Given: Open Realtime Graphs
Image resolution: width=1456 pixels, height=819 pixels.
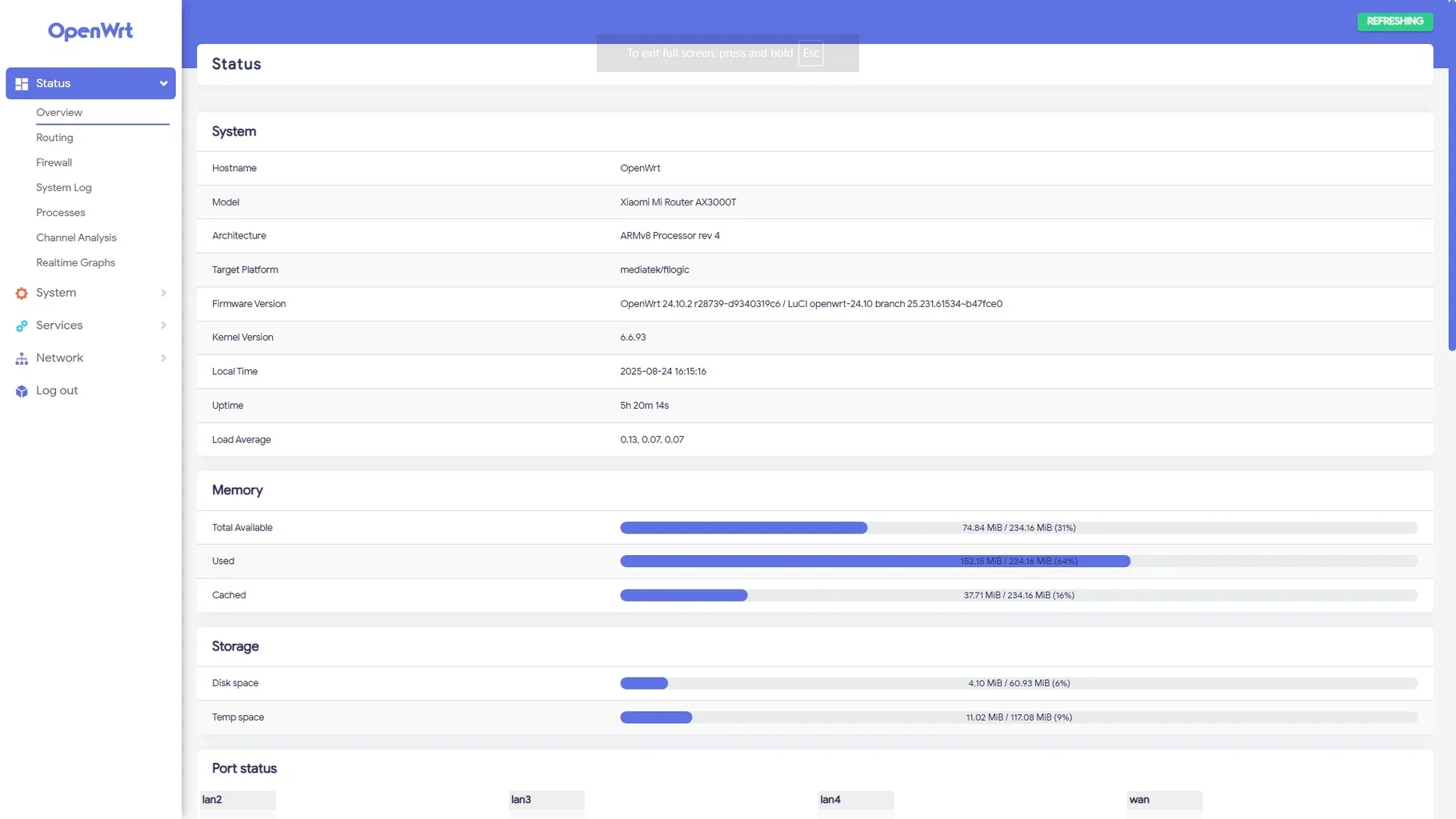Looking at the screenshot, I should point(75,262).
